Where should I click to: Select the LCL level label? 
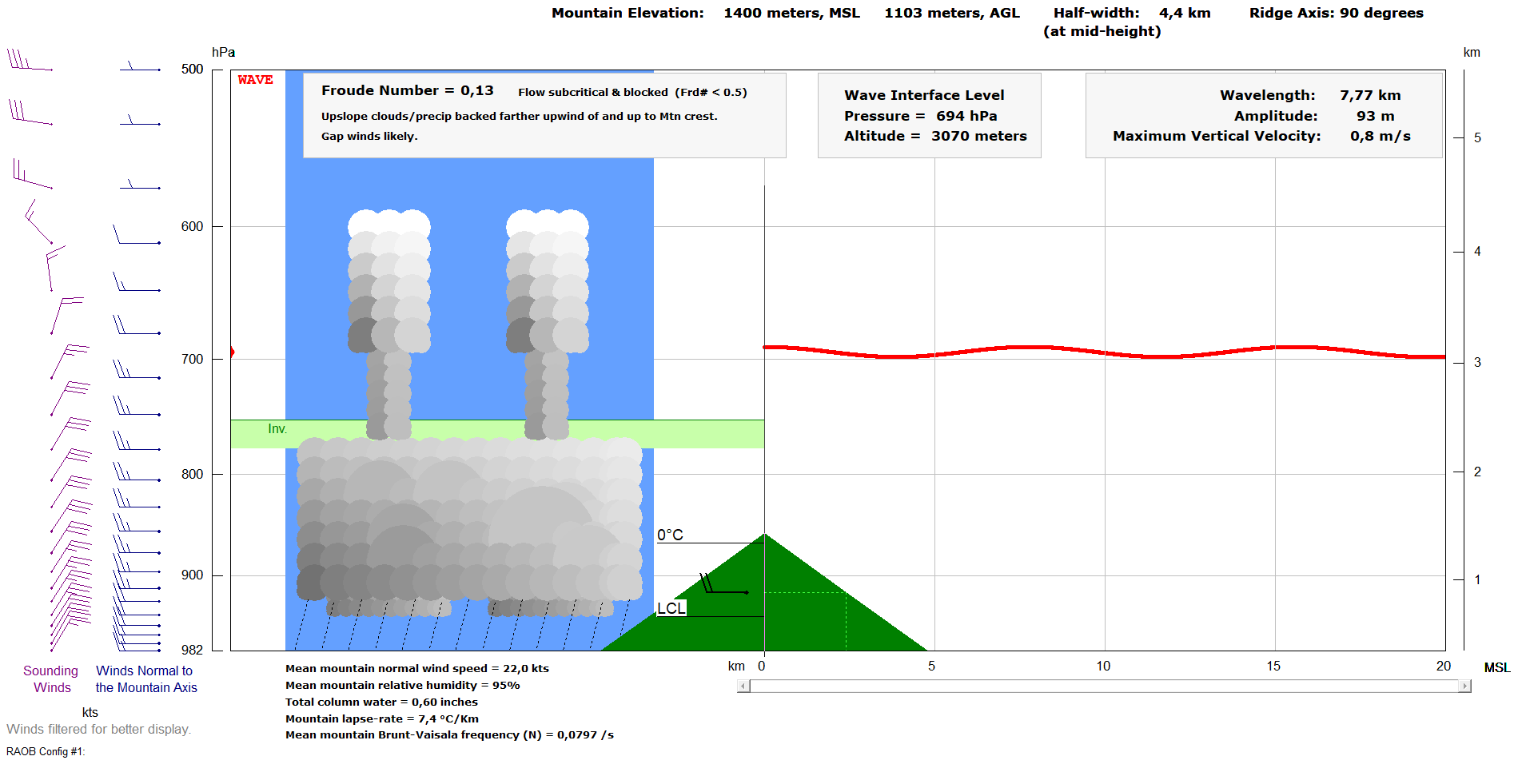(671, 608)
